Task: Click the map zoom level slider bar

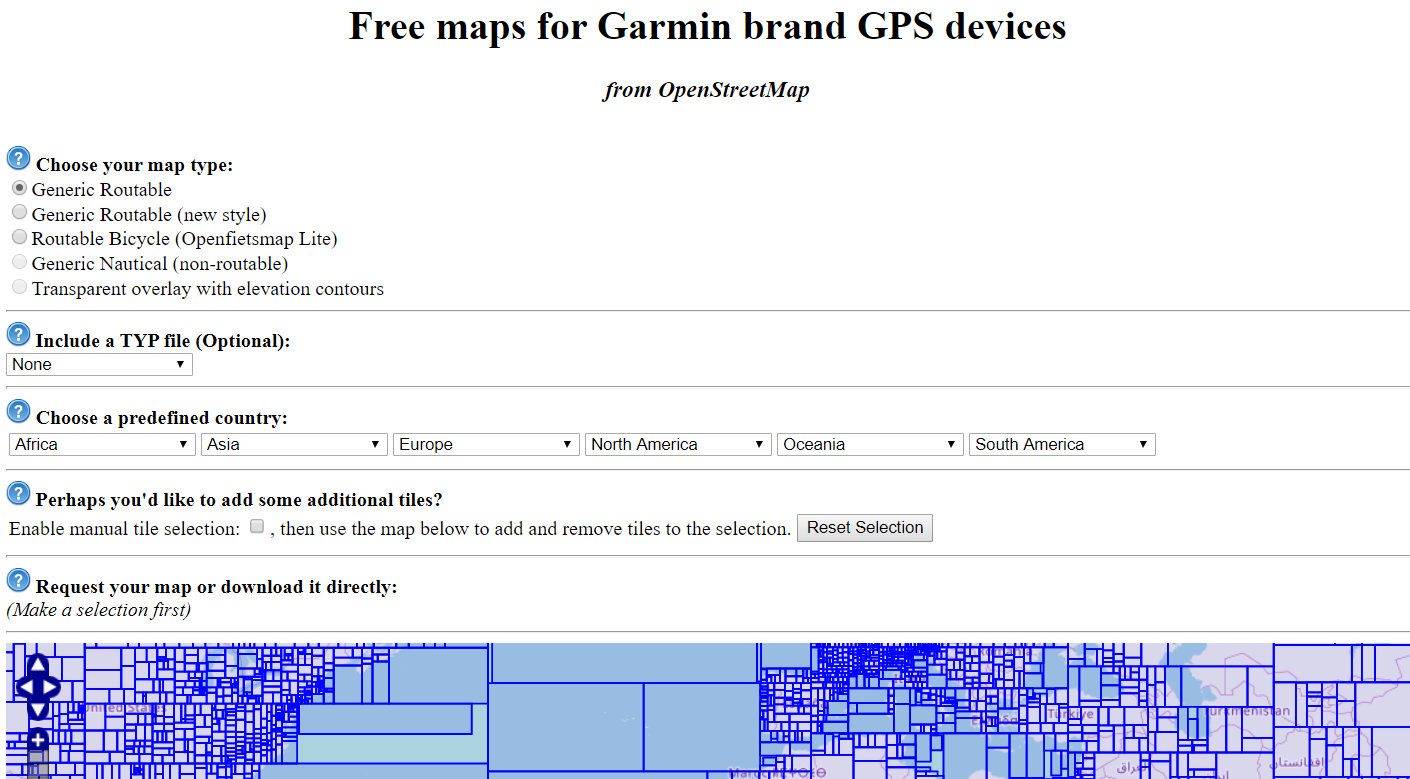Action: 37,765
